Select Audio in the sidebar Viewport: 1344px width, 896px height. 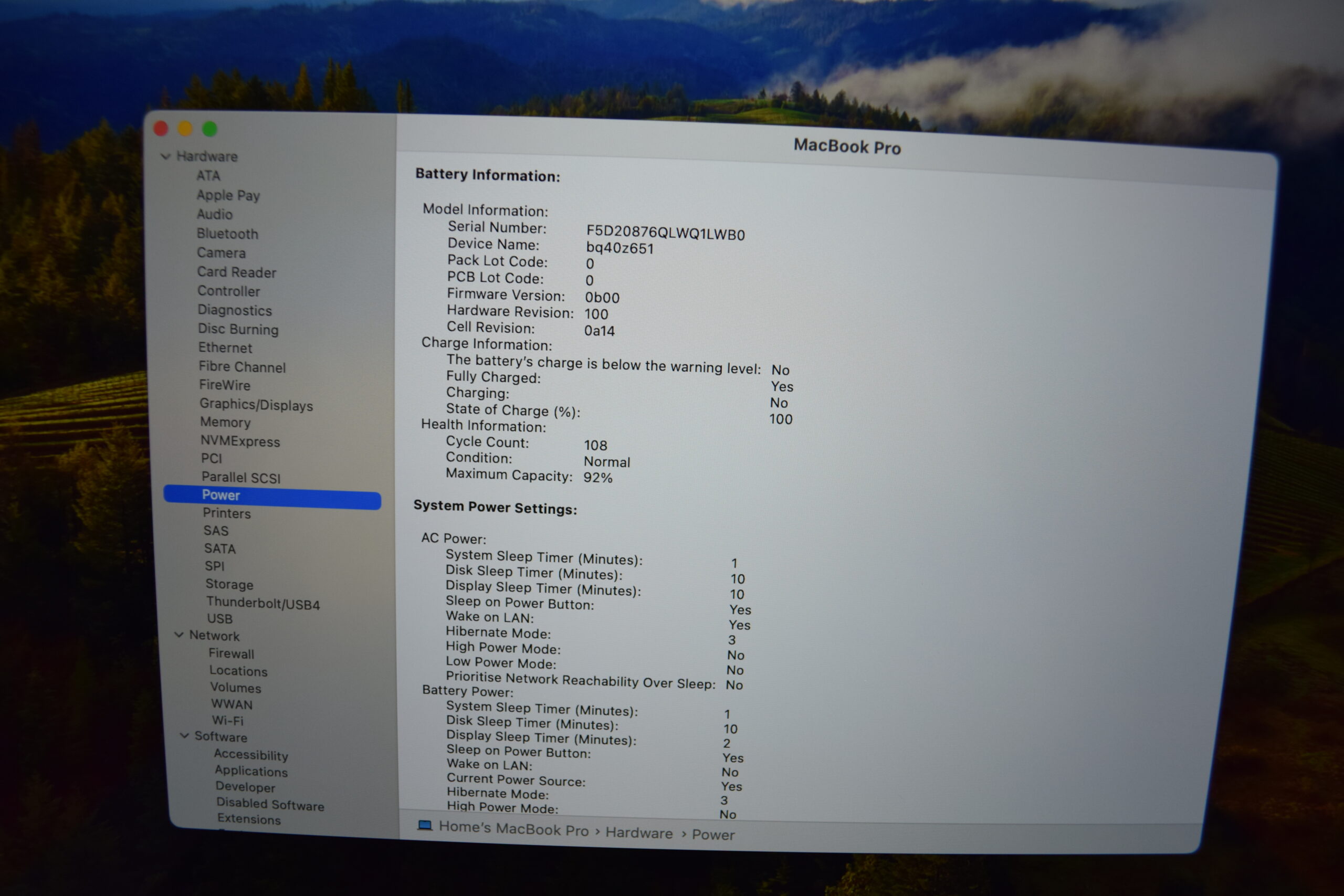point(215,214)
